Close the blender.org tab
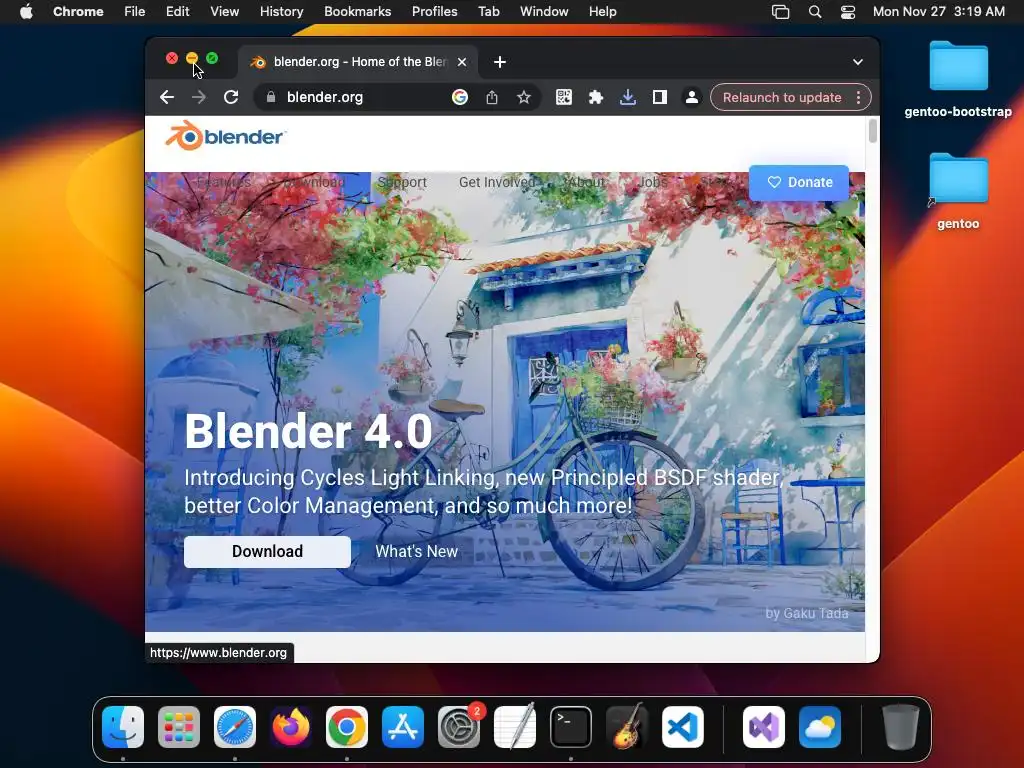1024x768 pixels. click(x=462, y=62)
